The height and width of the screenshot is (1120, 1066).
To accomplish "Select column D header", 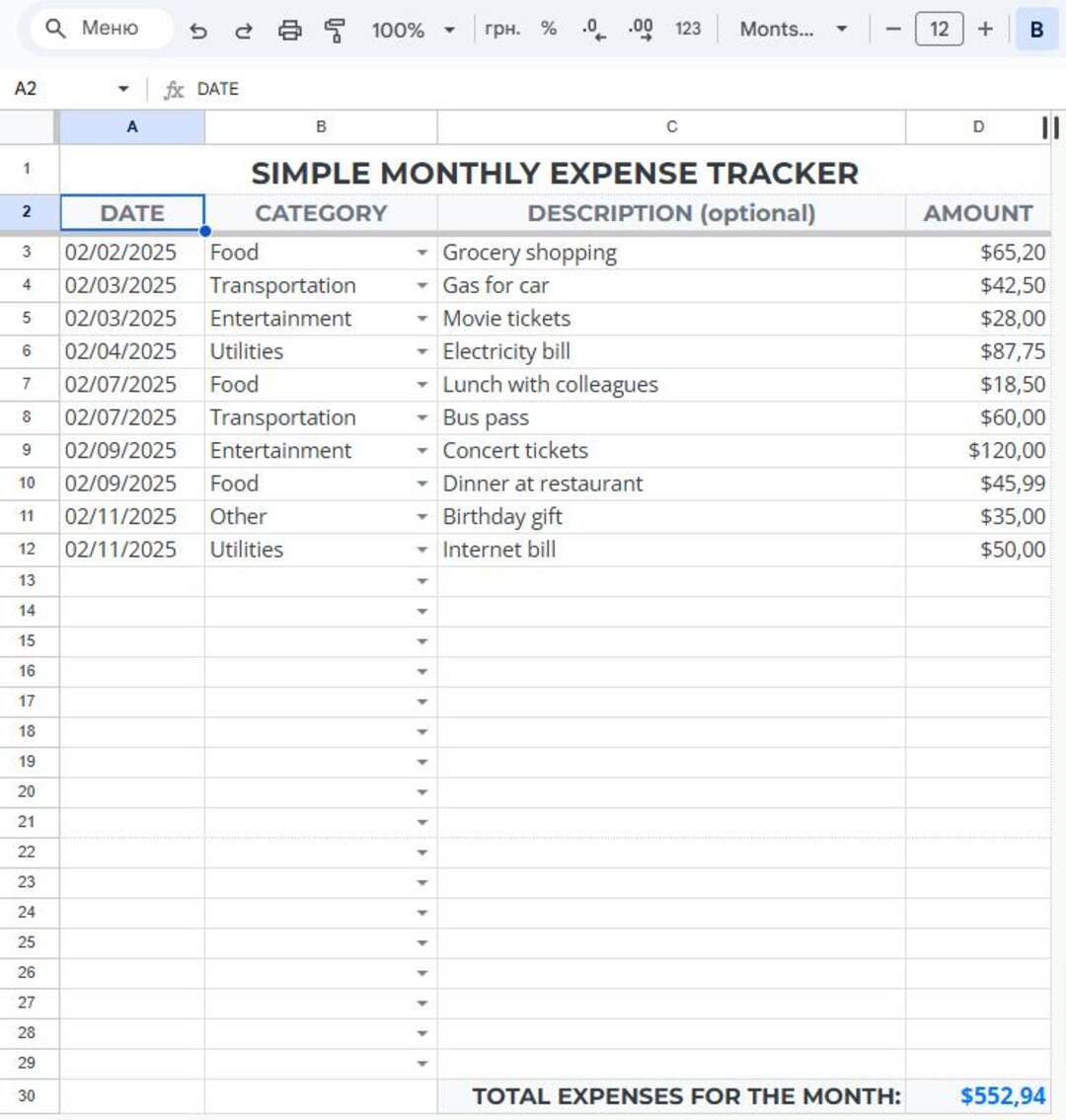I will point(978,127).
